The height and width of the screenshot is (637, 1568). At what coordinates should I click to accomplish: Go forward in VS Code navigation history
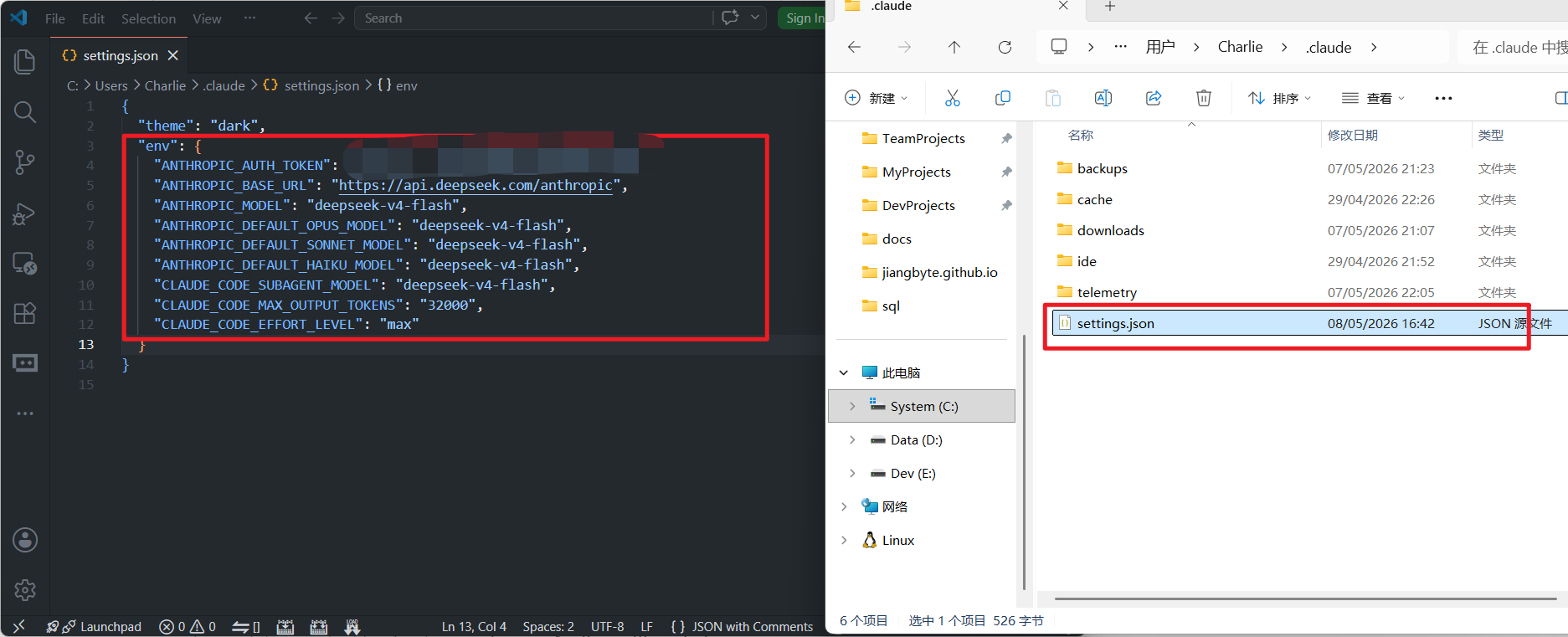point(338,18)
